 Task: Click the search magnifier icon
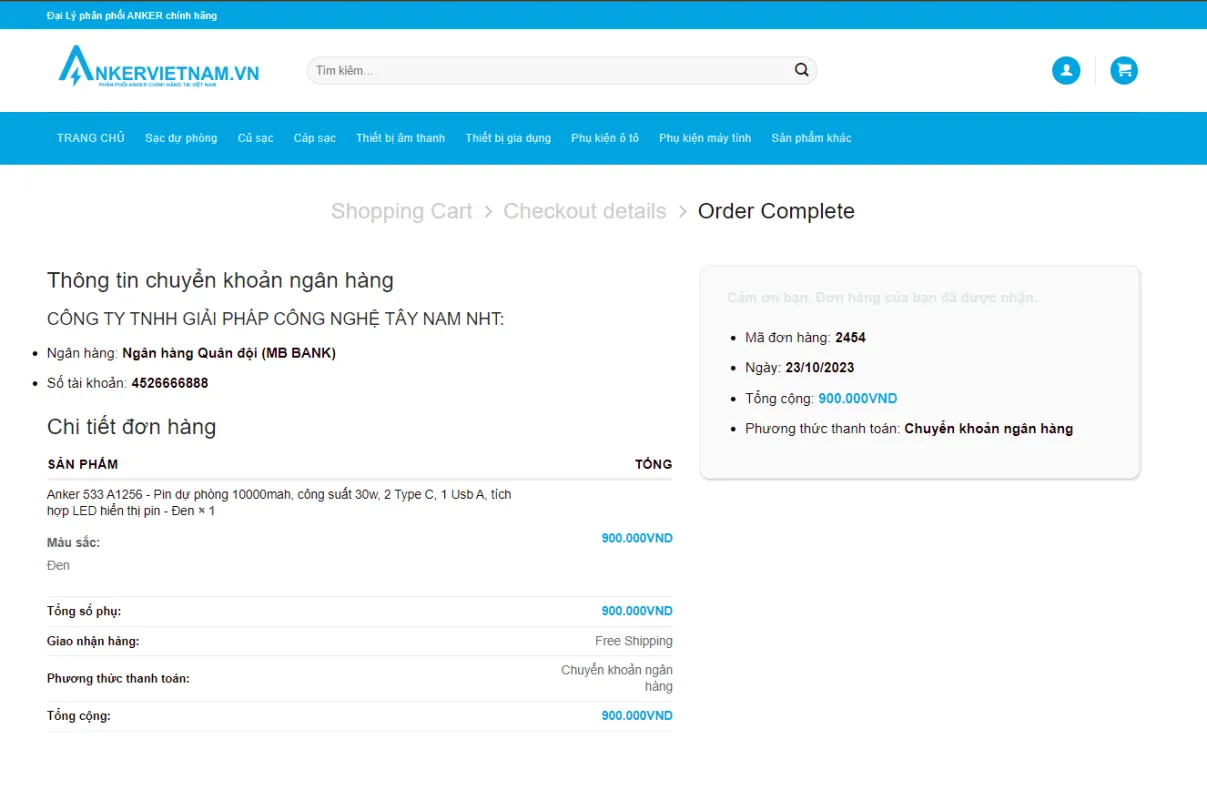point(801,70)
